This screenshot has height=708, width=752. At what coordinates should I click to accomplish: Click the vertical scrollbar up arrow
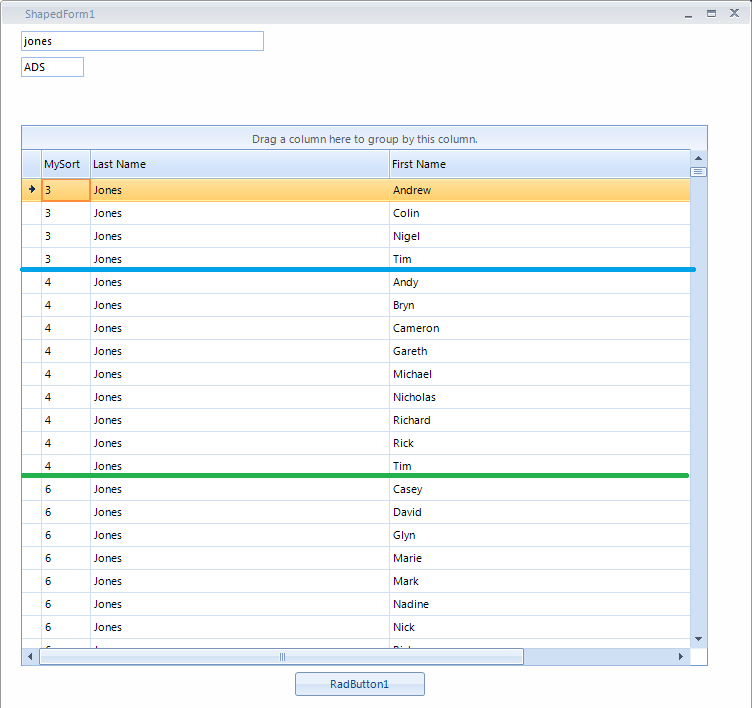[698, 158]
